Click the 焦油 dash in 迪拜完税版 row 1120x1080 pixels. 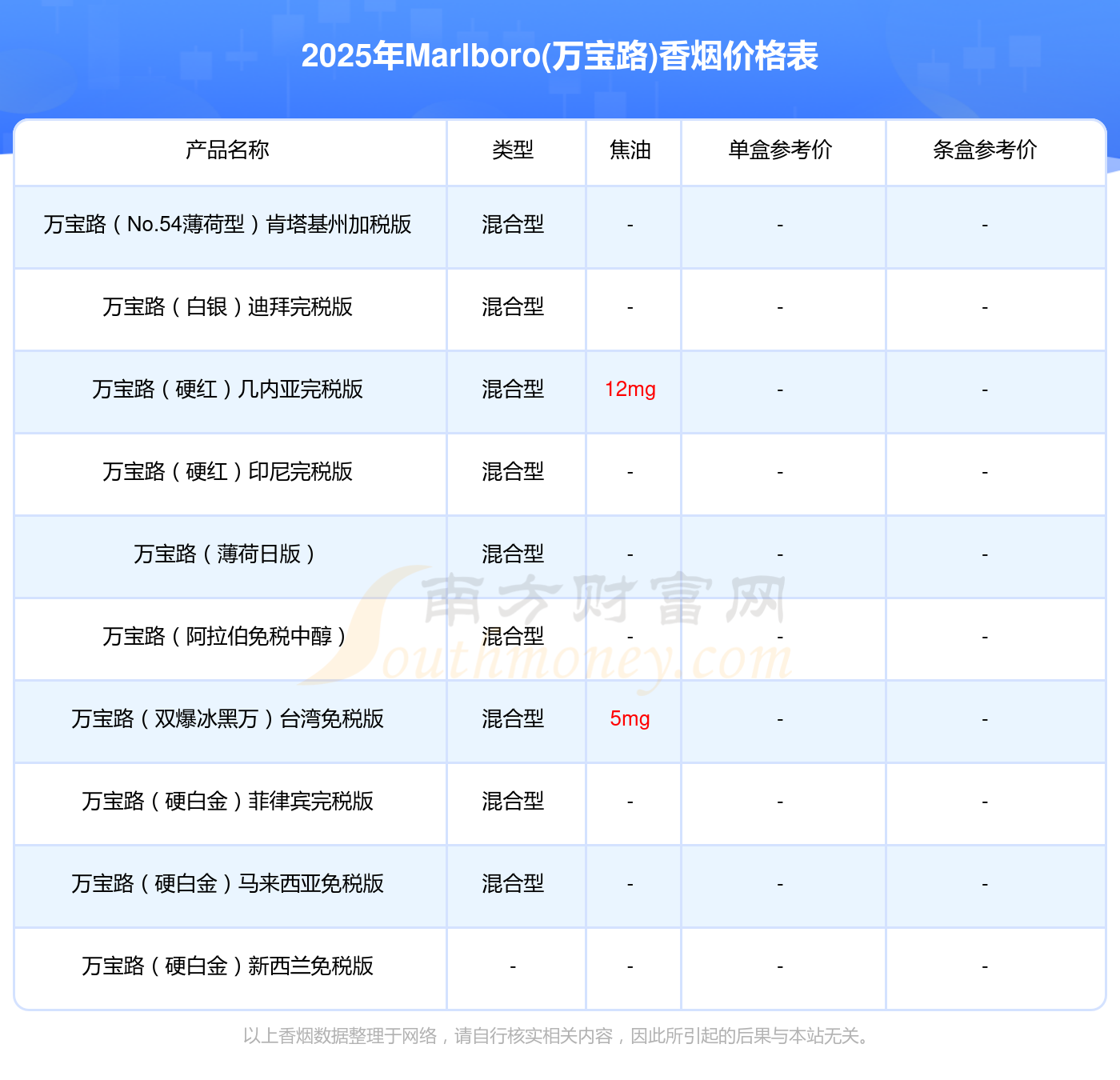coord(630,308)
